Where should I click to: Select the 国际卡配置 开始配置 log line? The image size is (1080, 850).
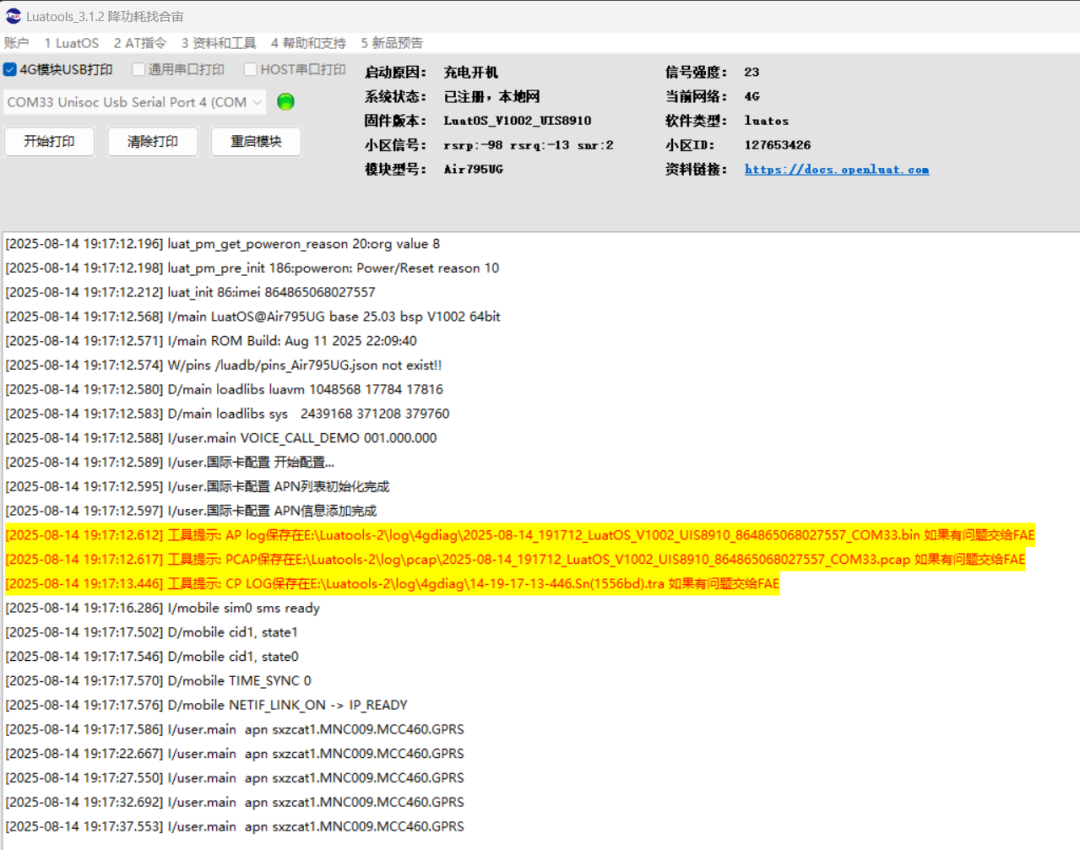click(169, 462)
